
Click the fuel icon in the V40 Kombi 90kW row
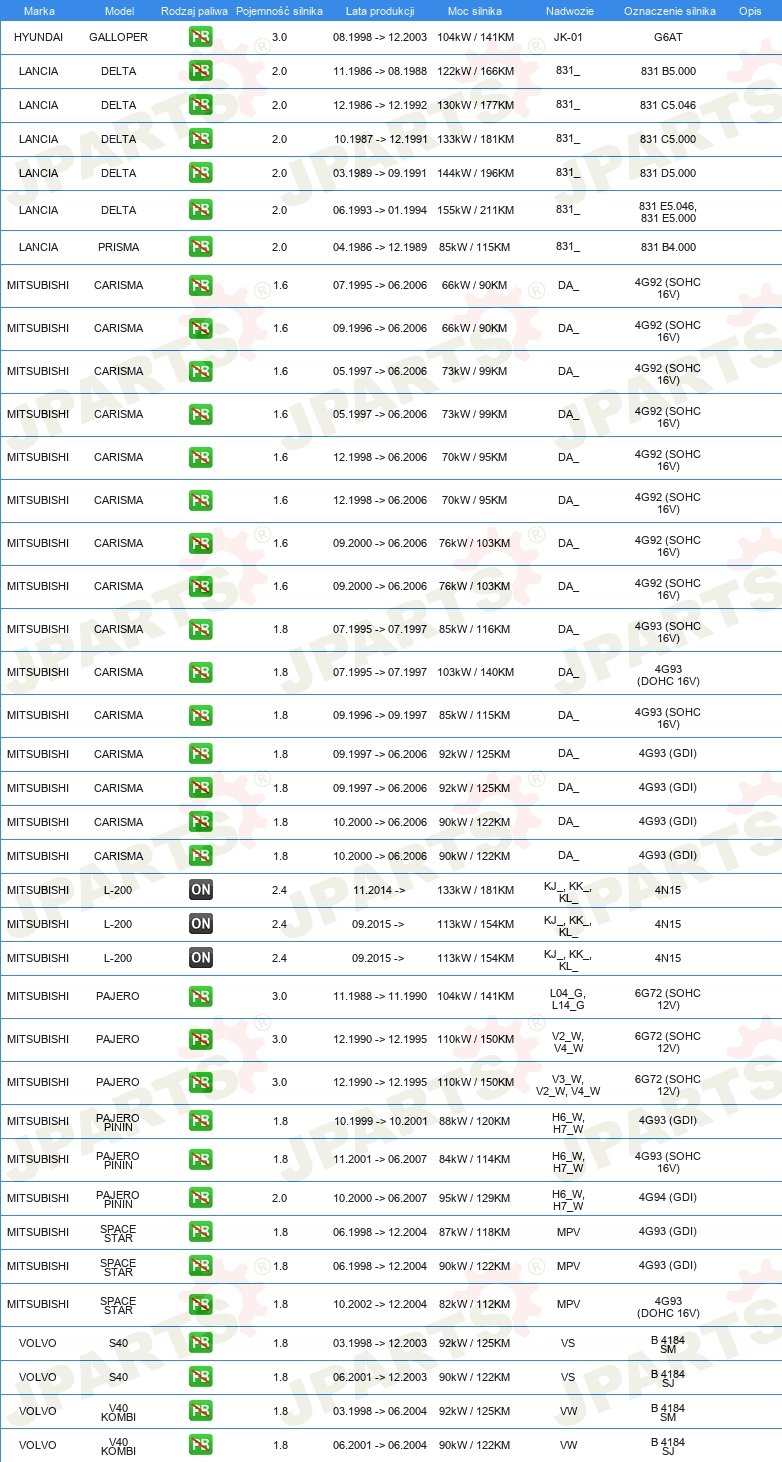201,1445
